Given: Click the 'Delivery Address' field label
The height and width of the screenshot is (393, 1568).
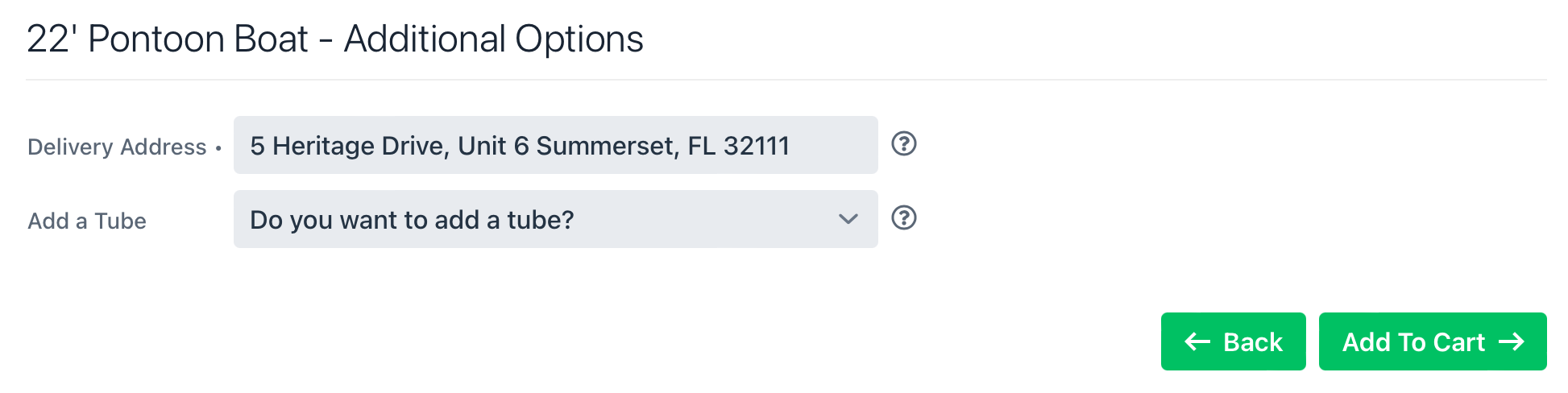Looking at the screenshot, I should point(117,147).
